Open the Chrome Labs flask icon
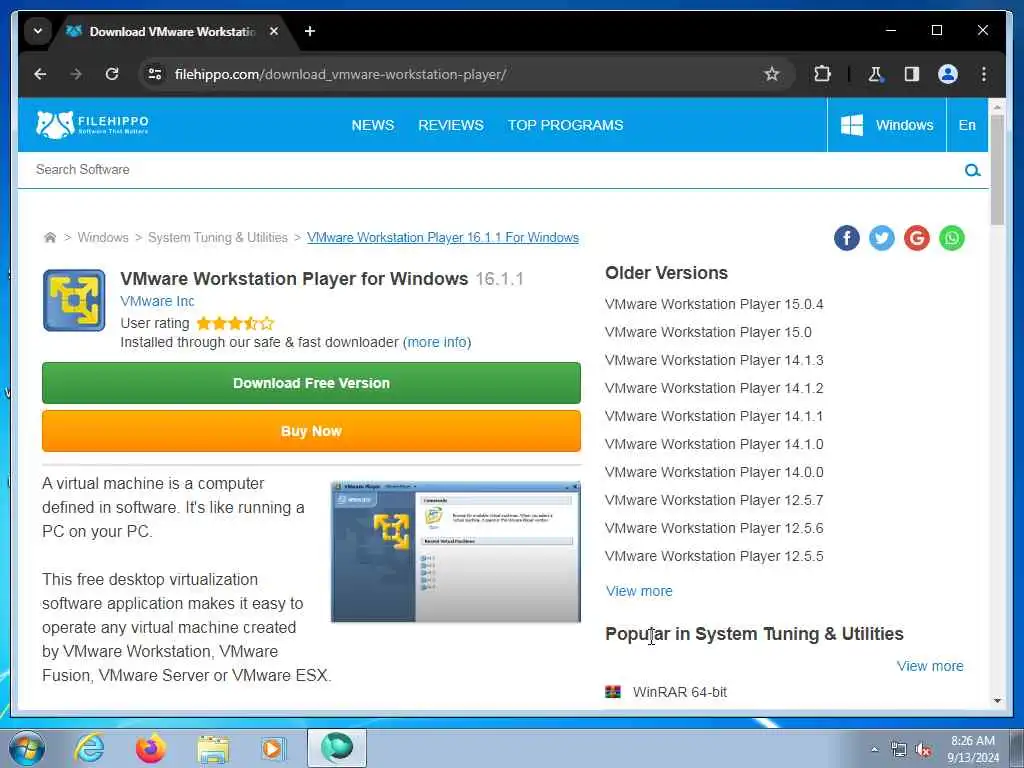Screen dimensions: 1024x768 [x=875, y=74]
